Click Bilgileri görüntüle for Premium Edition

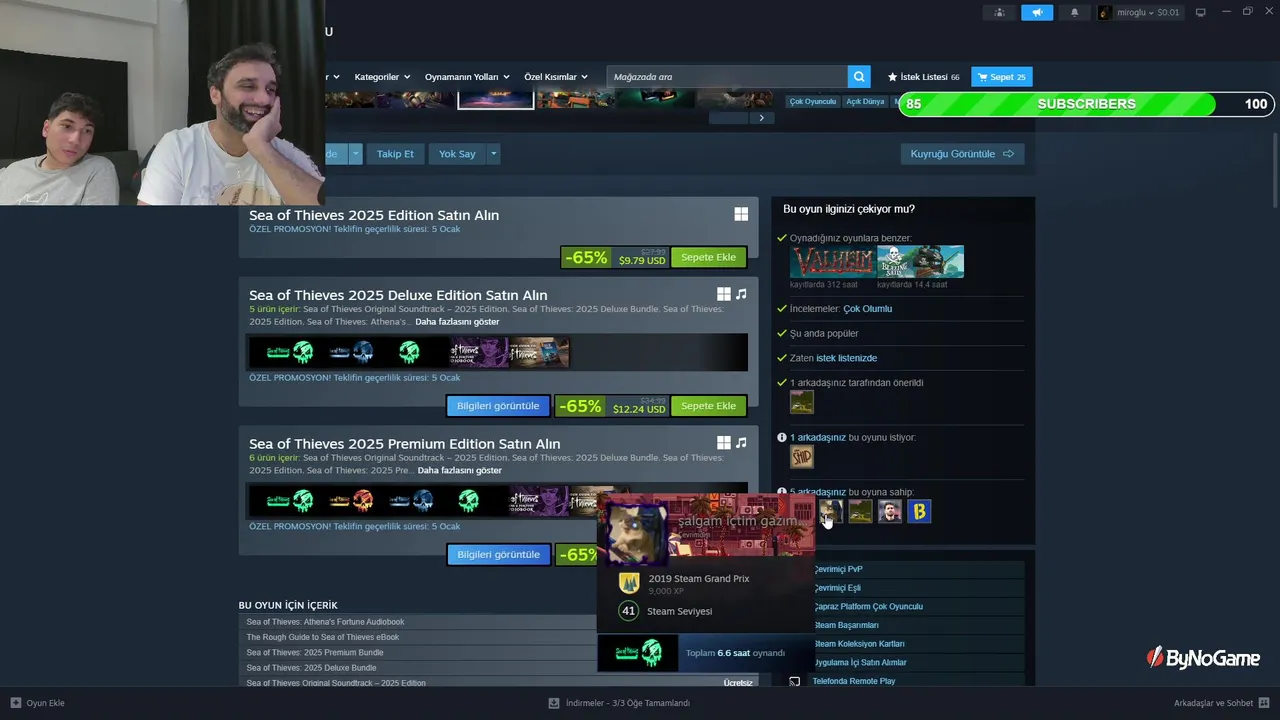498,554
